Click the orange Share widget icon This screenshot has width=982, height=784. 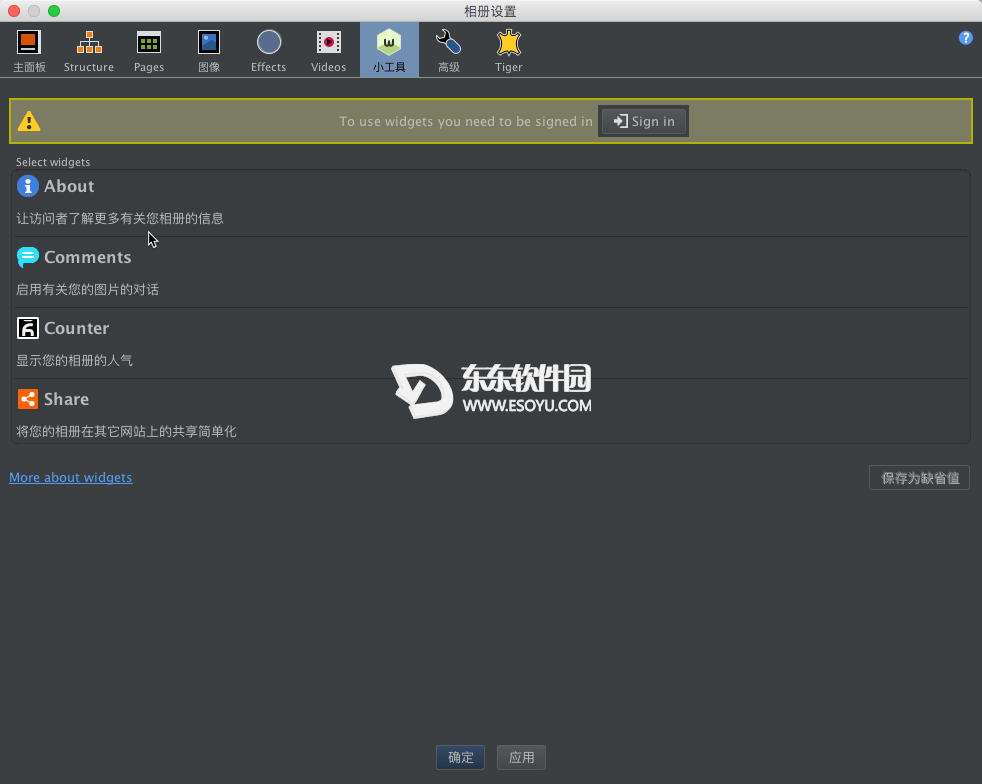[x=28, y=399]
